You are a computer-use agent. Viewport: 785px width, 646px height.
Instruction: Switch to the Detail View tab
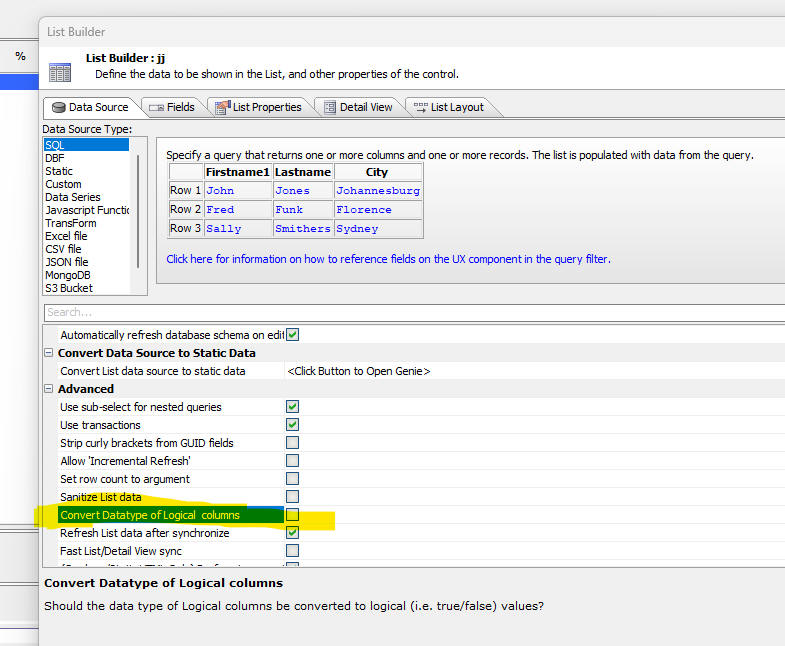(358, 107)
